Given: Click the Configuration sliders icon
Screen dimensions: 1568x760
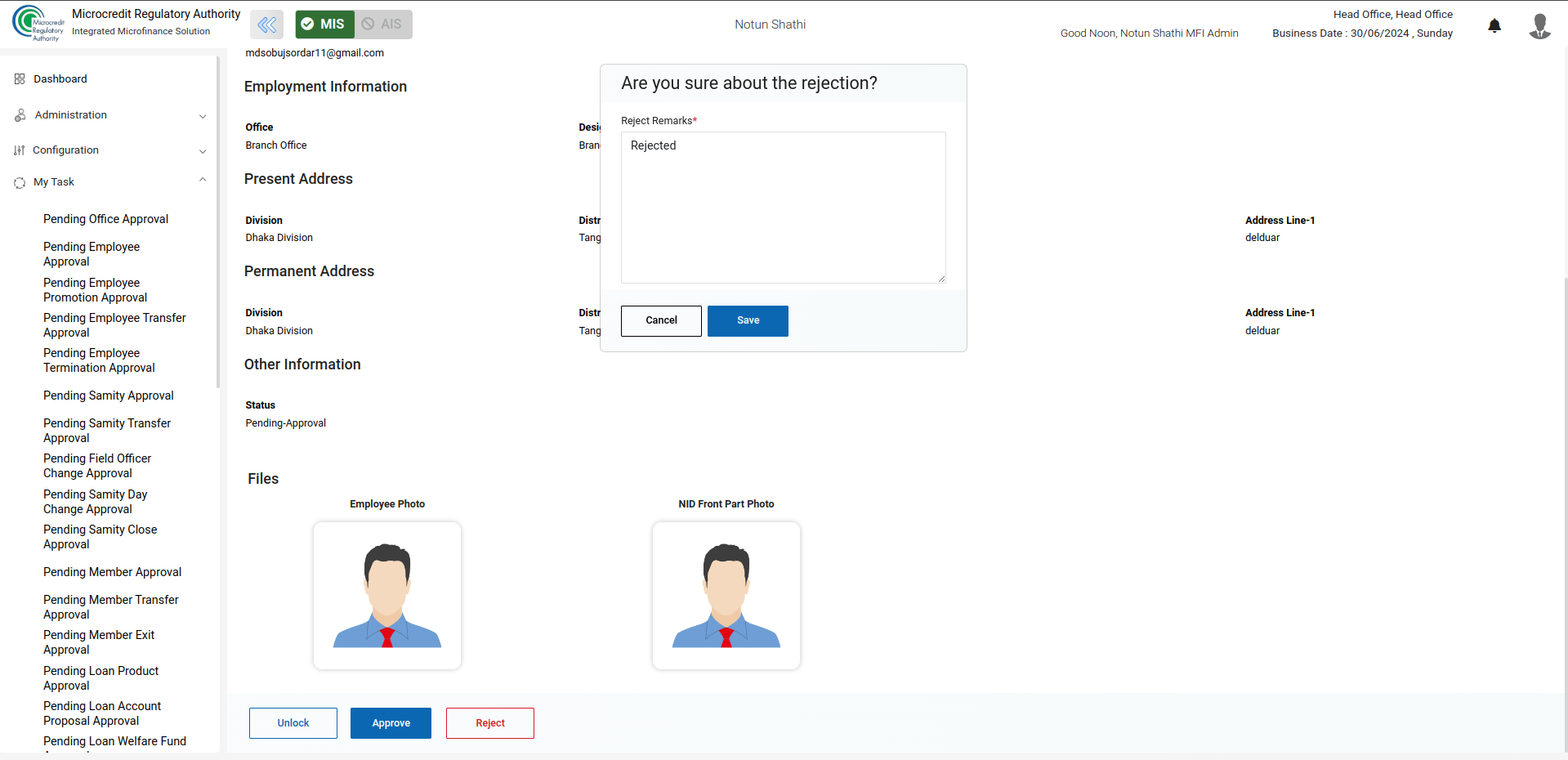Looking at the screenshot, I should pos(20,150).
